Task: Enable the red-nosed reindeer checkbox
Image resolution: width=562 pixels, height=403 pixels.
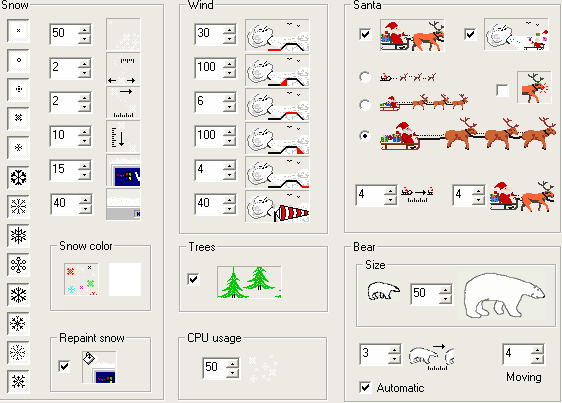Action: tap(503, 90)
